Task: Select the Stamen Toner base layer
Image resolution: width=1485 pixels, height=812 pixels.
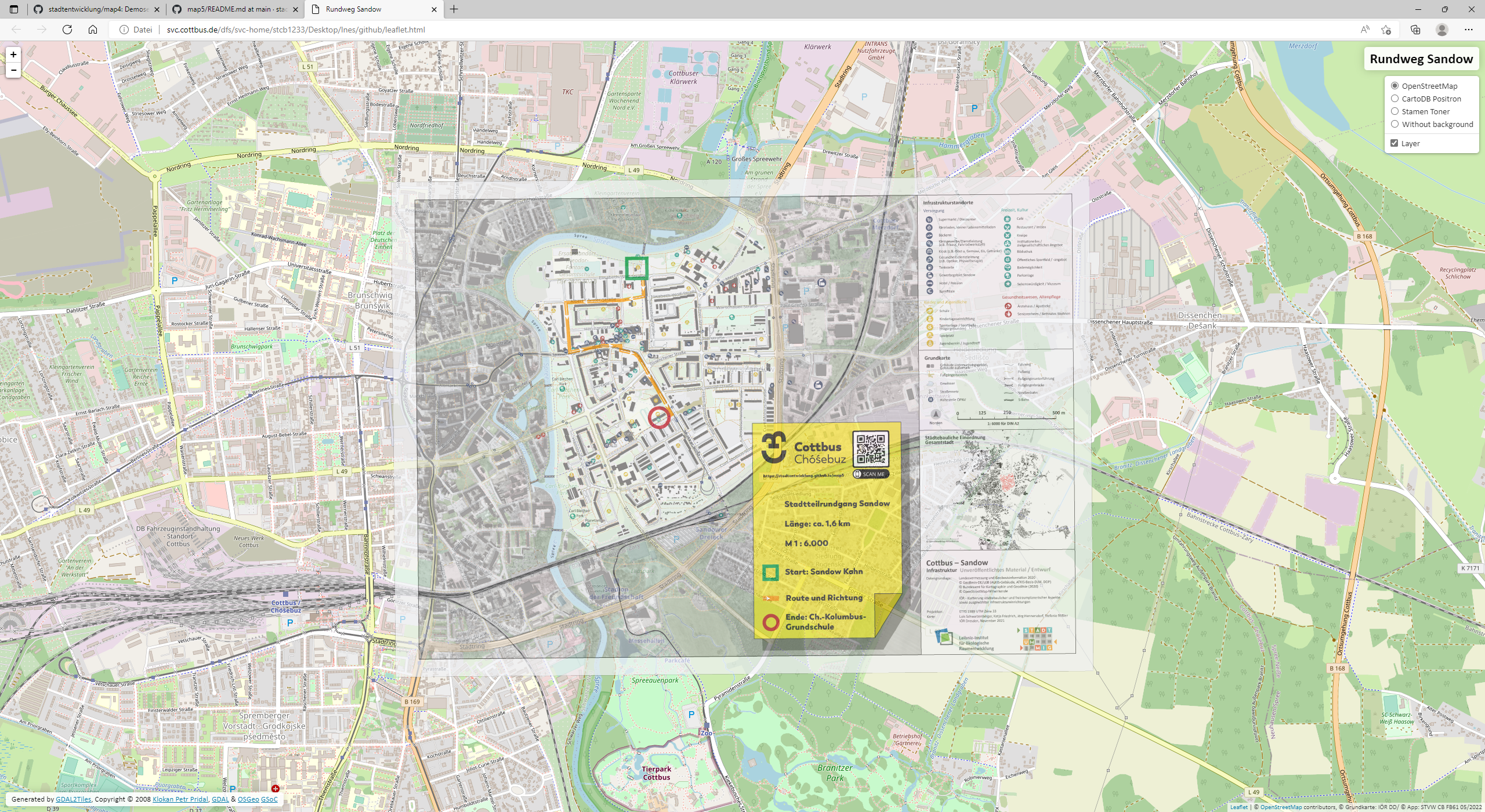Action: (x=1395, y=111)
